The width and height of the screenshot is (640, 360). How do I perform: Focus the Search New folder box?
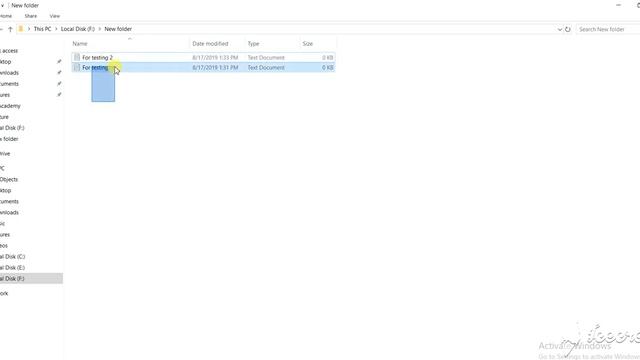pos(608,29)
